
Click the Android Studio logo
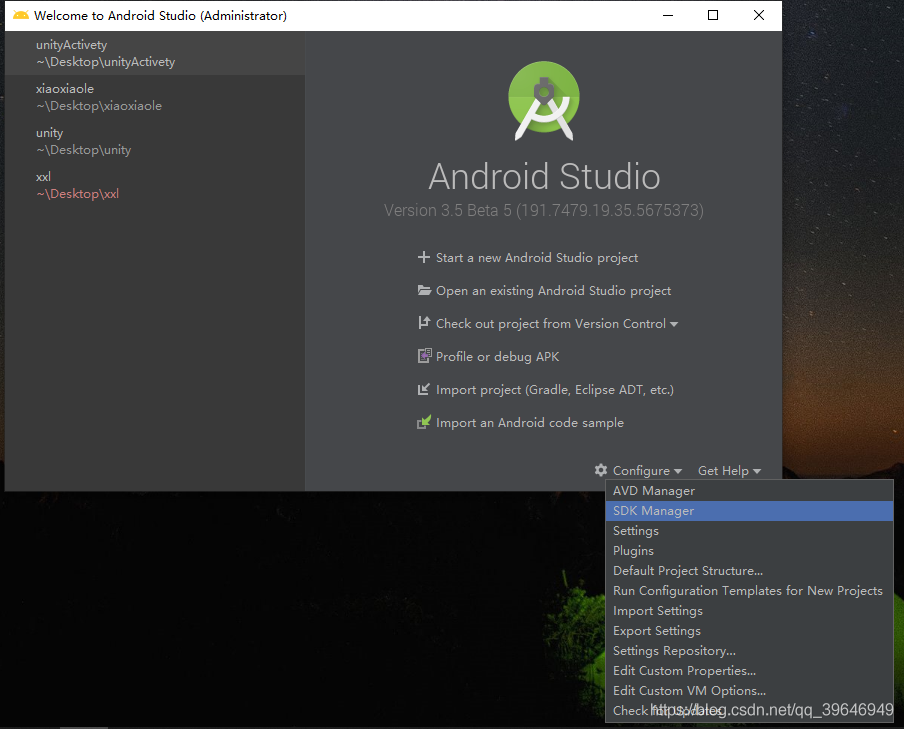[544, 100]
